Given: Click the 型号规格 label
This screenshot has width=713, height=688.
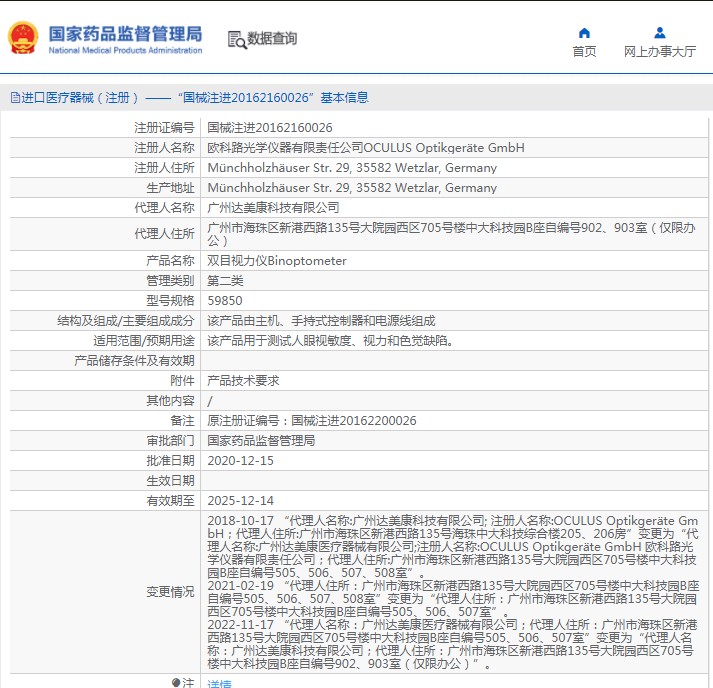Looking at the screenshot, I should (x=170, y=301).
